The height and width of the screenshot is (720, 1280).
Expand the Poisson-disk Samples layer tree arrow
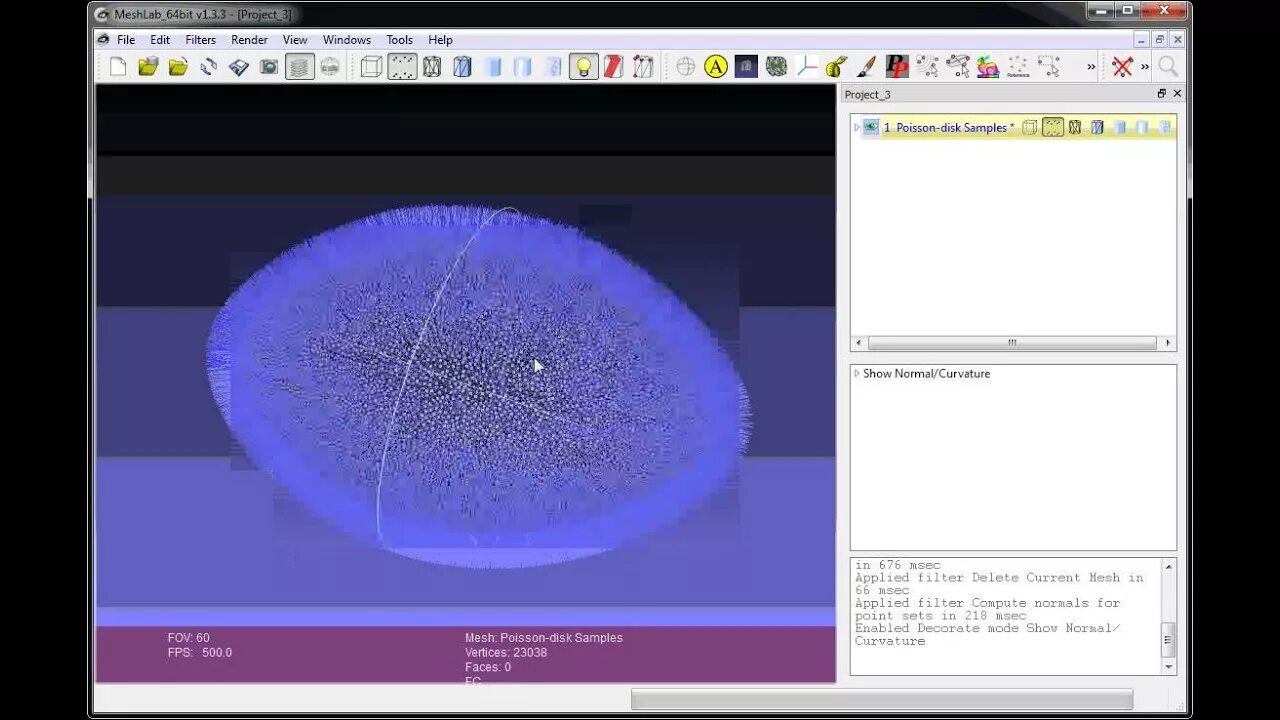point(857,127)
